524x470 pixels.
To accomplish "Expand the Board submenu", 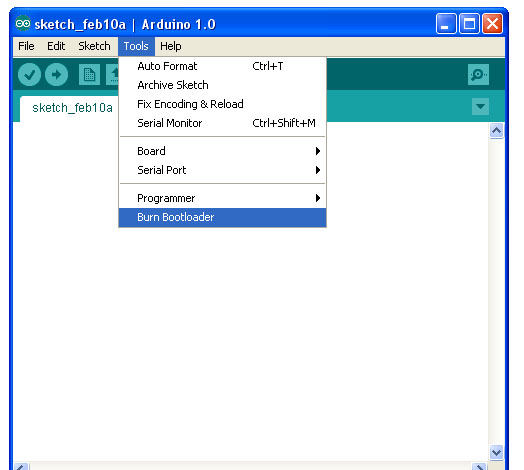I will (223, 151).
